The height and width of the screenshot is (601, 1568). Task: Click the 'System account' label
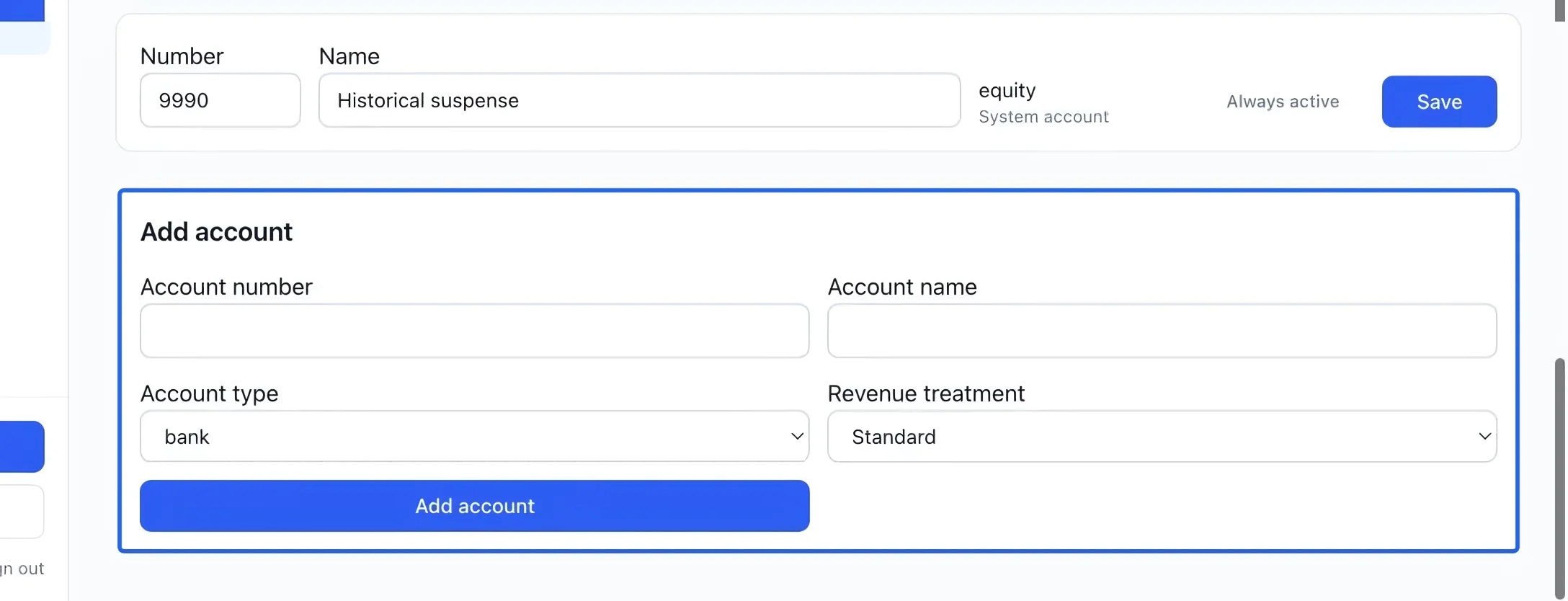pyautogui.click(x=1043, y=117)
